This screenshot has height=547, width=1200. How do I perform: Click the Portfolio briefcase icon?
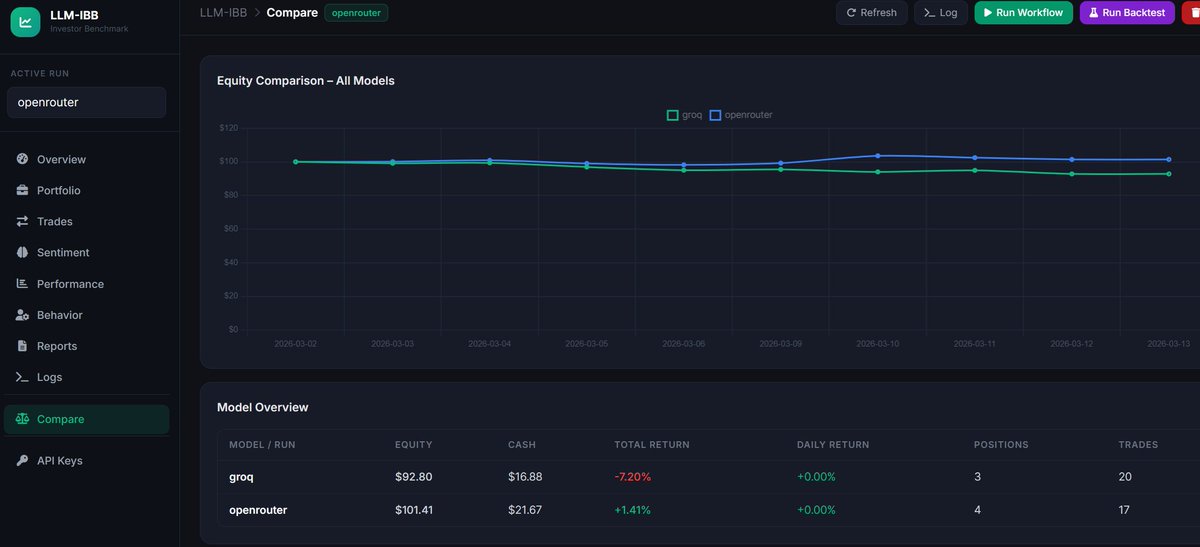[x=22, y=190]
